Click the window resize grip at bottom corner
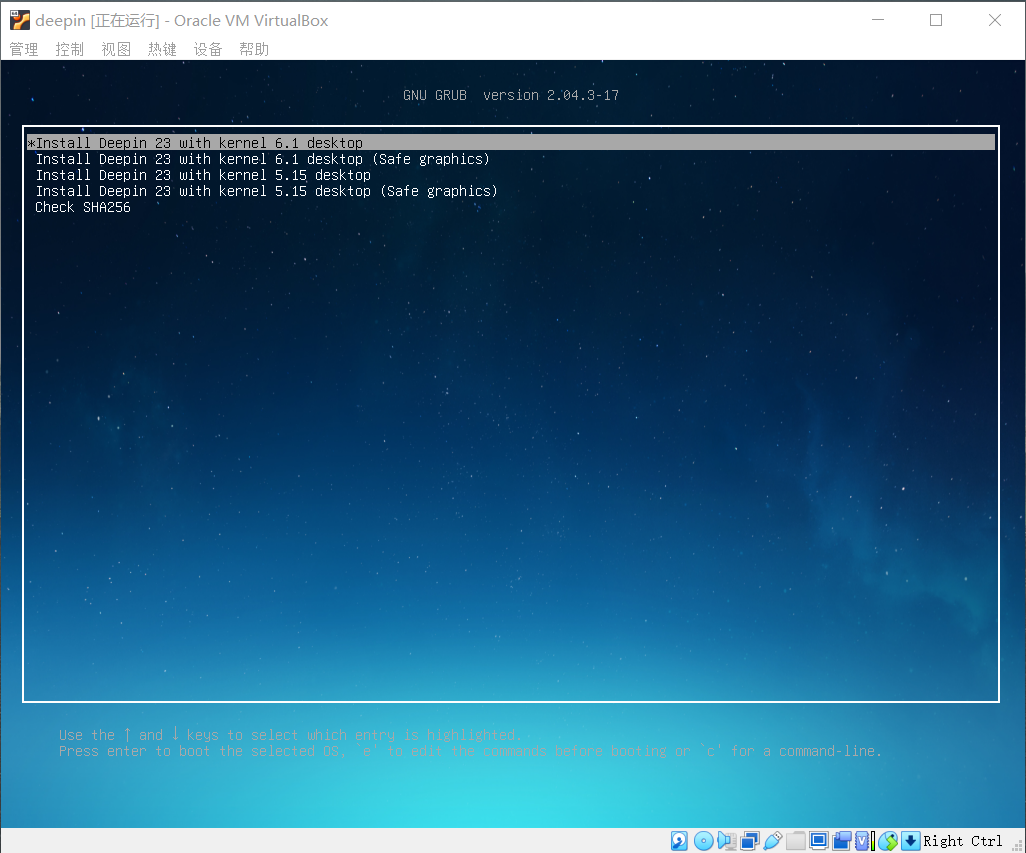 1017,845
